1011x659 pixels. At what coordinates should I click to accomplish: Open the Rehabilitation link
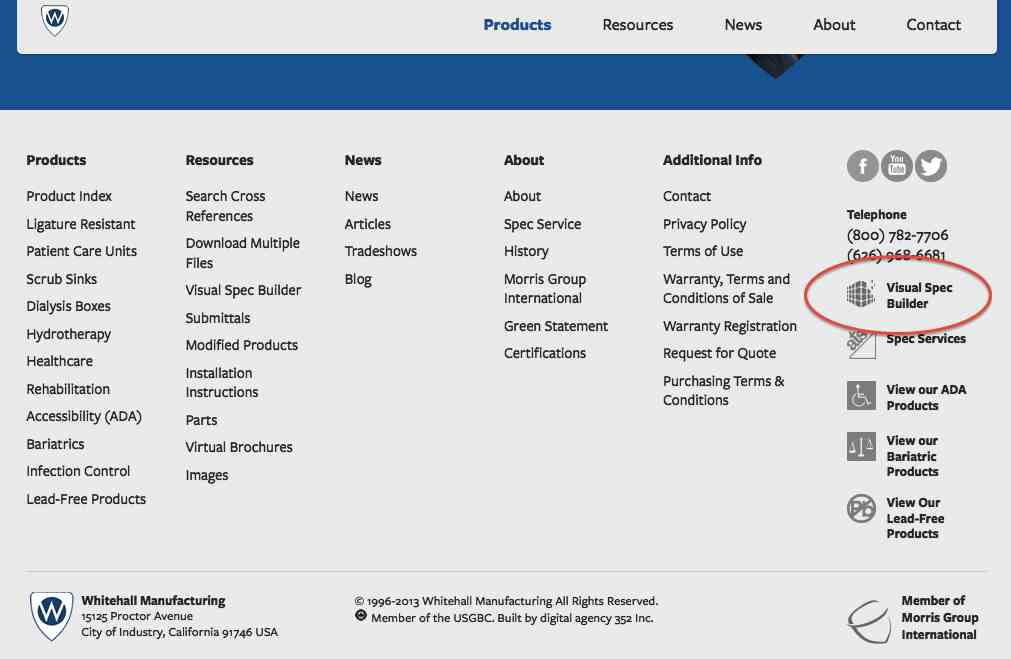(68, 389)
